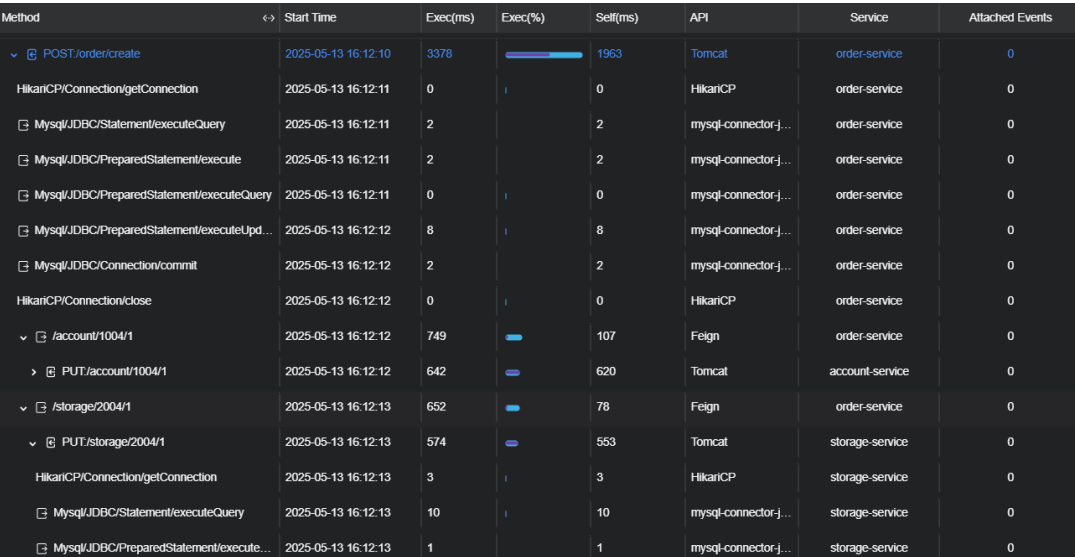Click the exit icon beside PreparedStatement/executeUpd... row
Screen dimensions: 1075x557
click(x=23, y=230)
